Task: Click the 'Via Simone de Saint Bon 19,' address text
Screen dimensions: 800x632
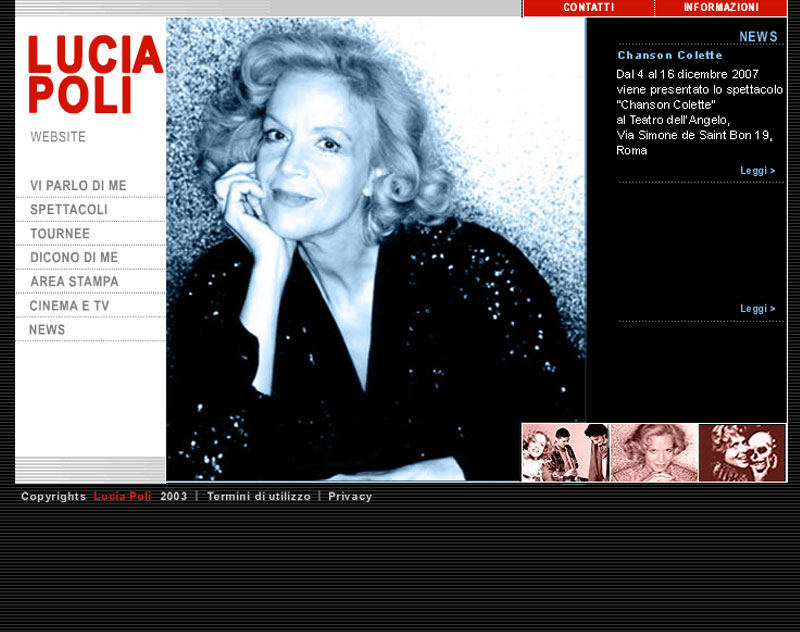Action: click(x=694, y=135)
